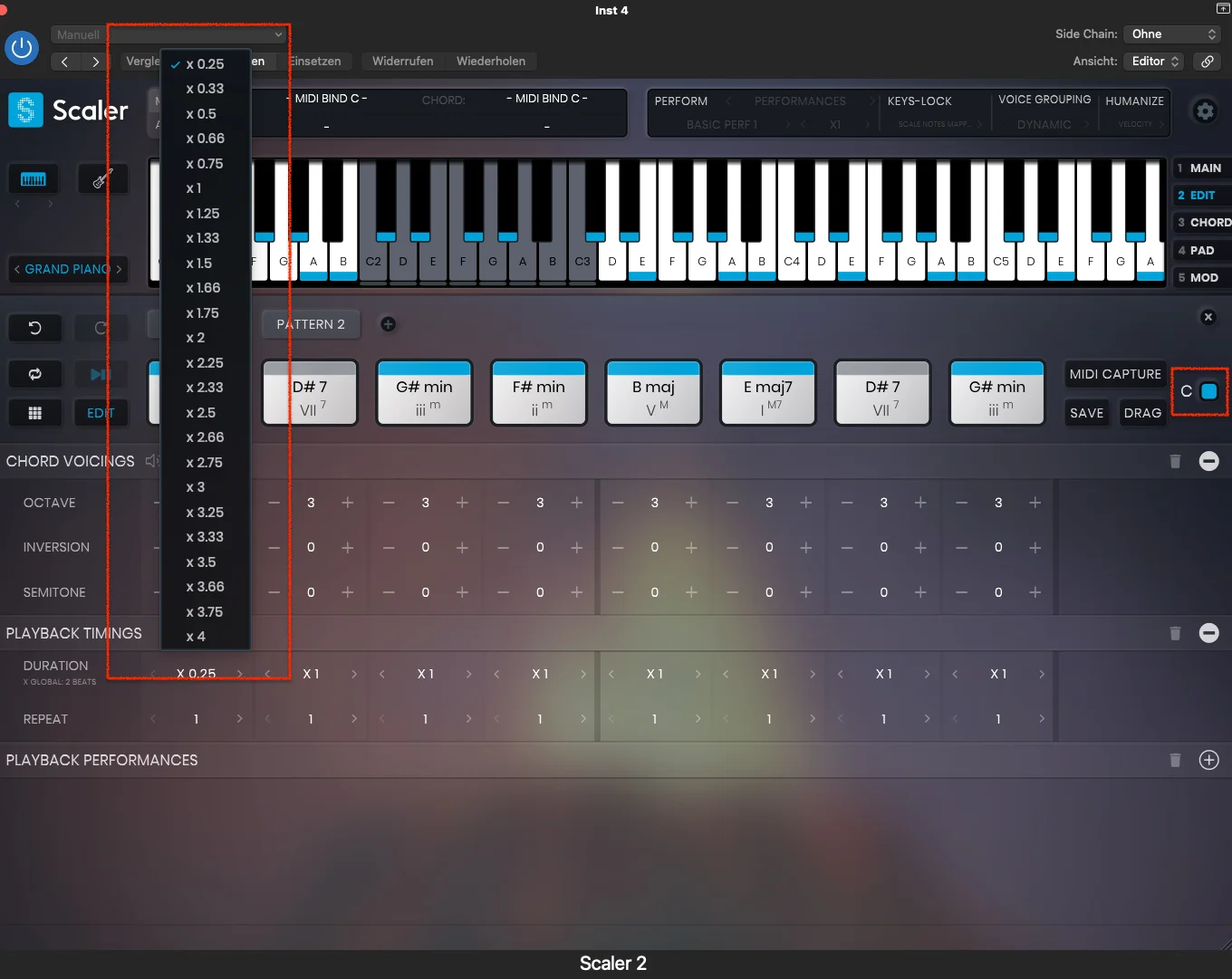Add a new pattern with plus icon

(x=388, y=324)
